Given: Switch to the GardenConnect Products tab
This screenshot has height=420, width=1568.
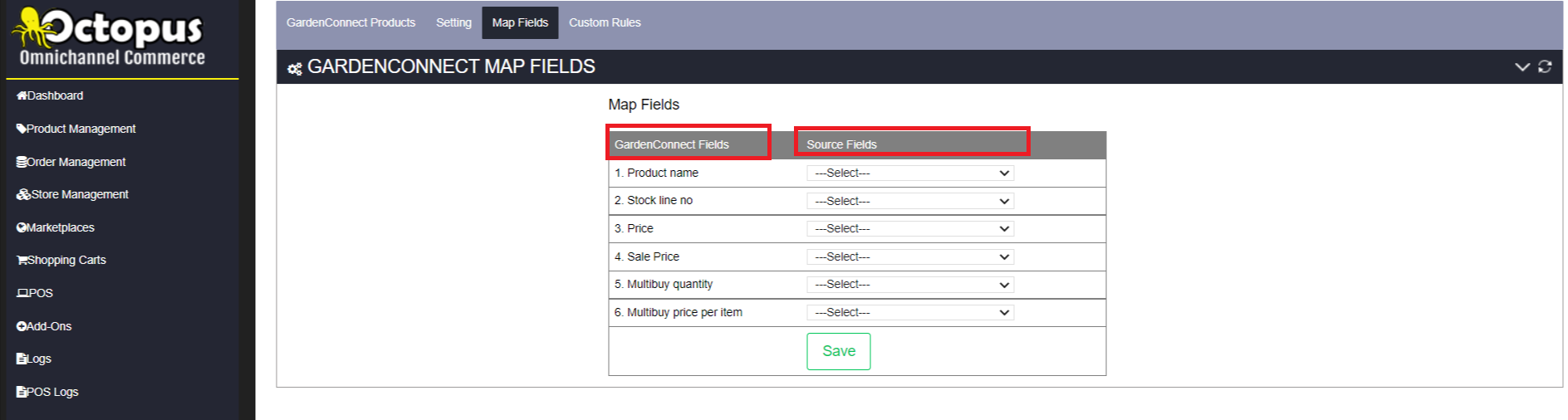Looking at the screenshot, I should tap(351, 22).
